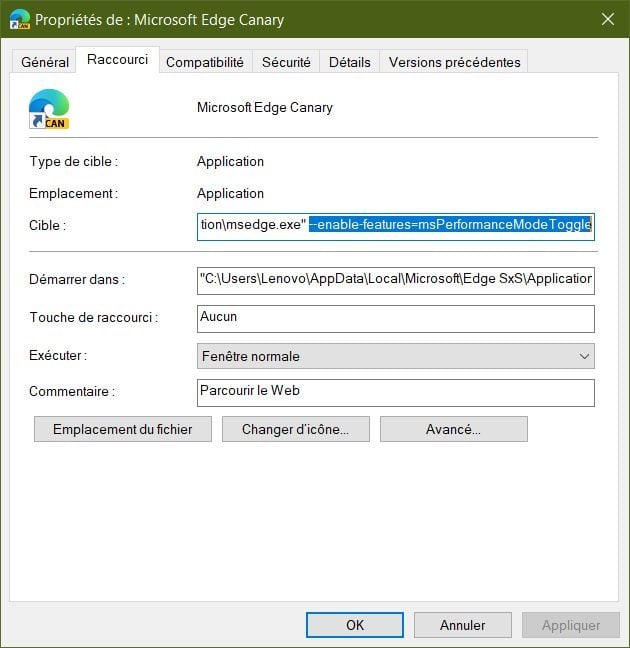
Task: Open the Compatibilité tab
Action: coord(205,62)
